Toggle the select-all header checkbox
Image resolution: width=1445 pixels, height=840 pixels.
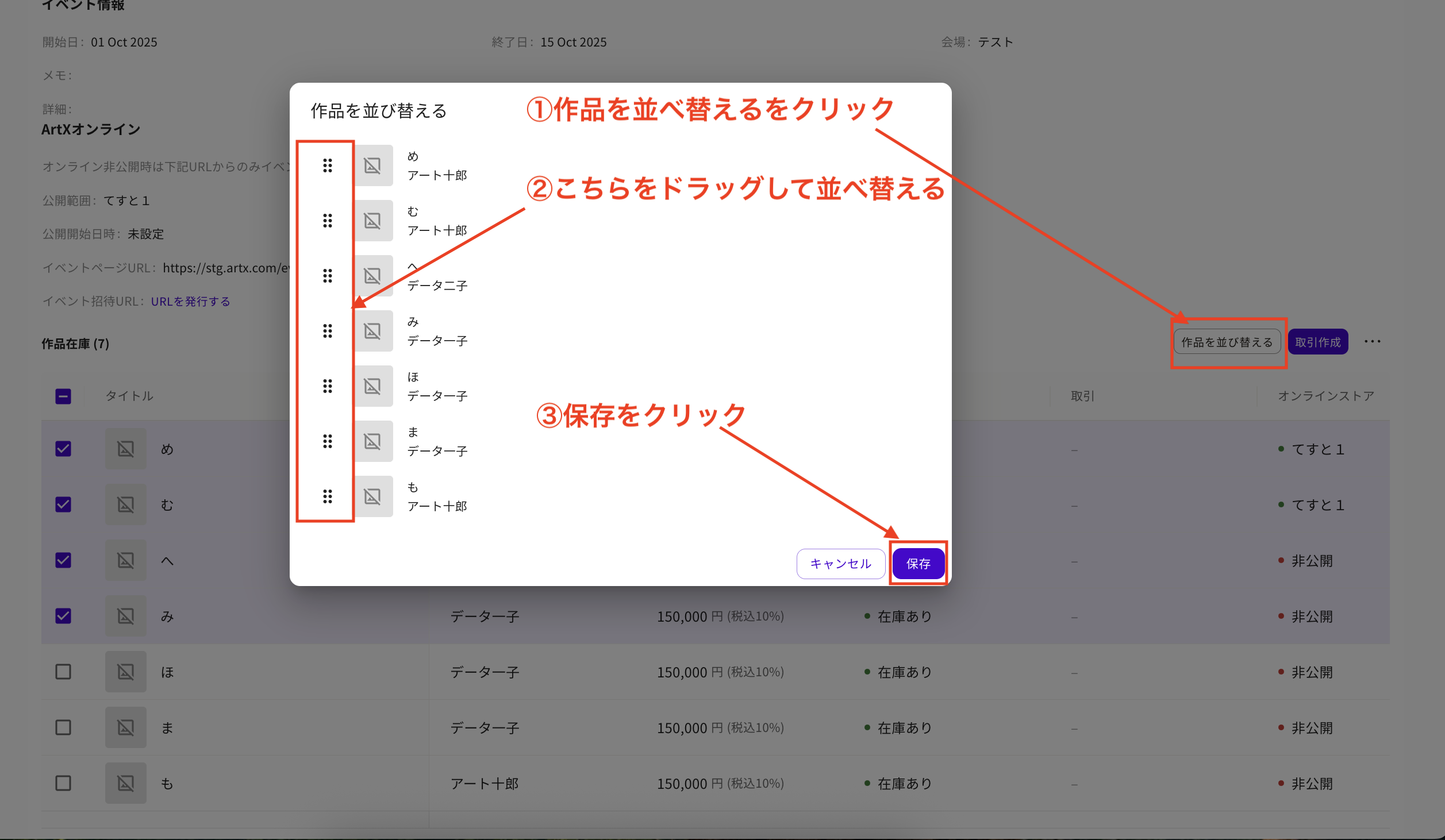point(63,396)
